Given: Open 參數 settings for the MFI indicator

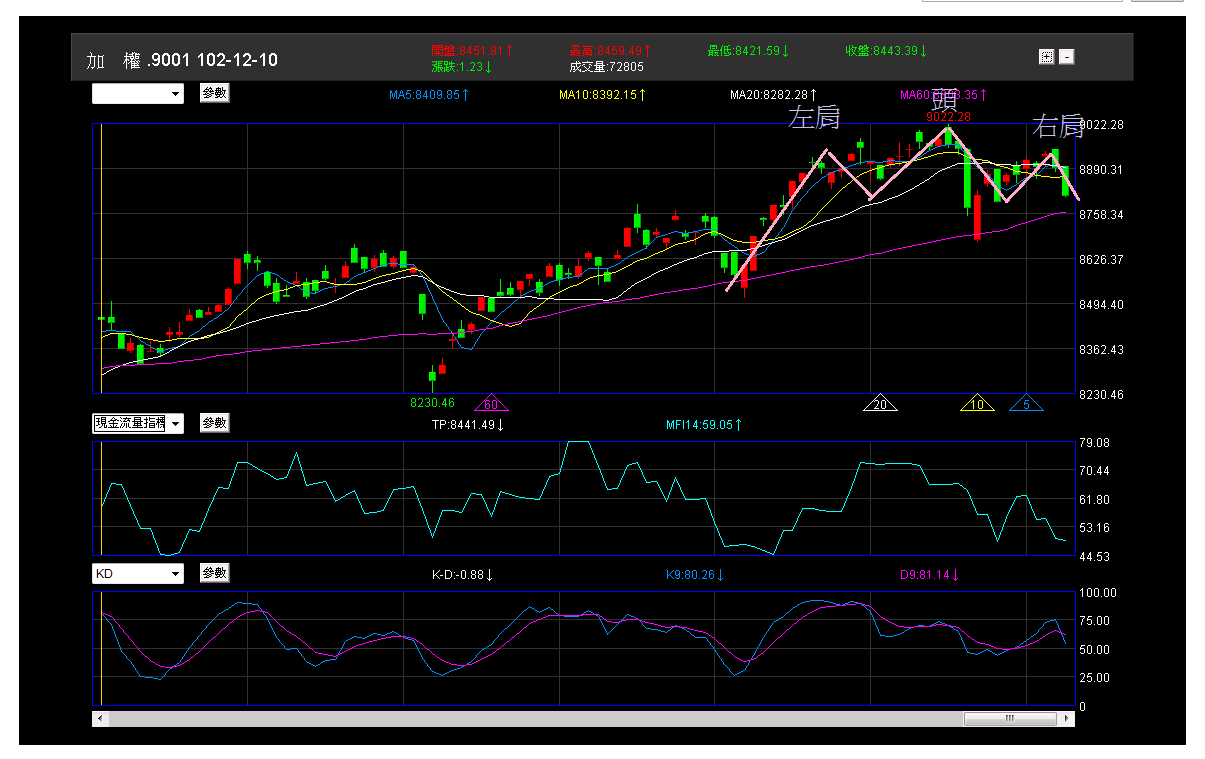Looking at the screenshot, I should [214, 423].
